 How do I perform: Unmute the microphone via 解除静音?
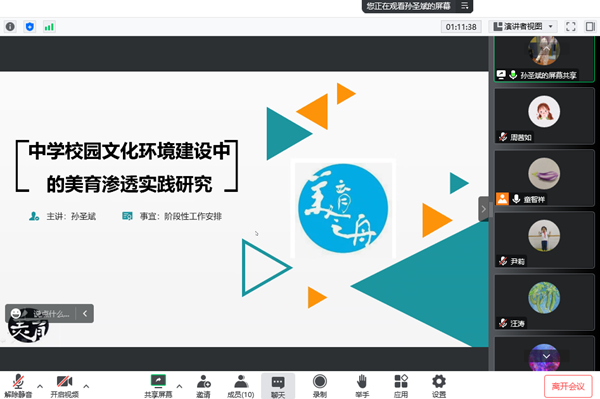coord(18,386)
